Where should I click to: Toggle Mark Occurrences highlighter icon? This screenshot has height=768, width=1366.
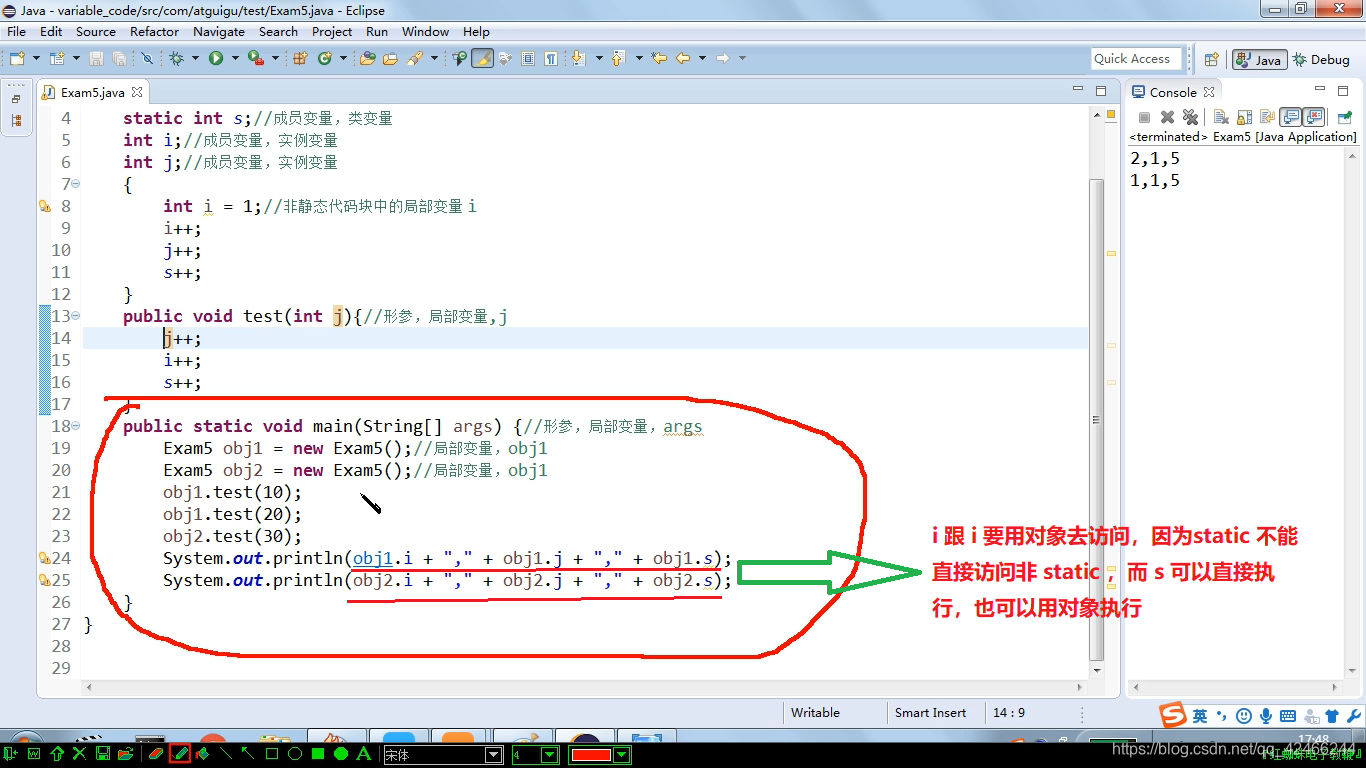pos(482,59)
